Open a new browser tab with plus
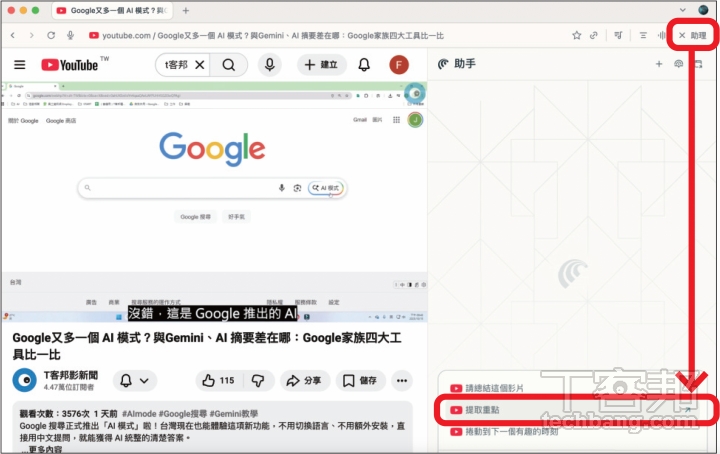This screenshot has height=454, width=720. (x=186, y=11)
